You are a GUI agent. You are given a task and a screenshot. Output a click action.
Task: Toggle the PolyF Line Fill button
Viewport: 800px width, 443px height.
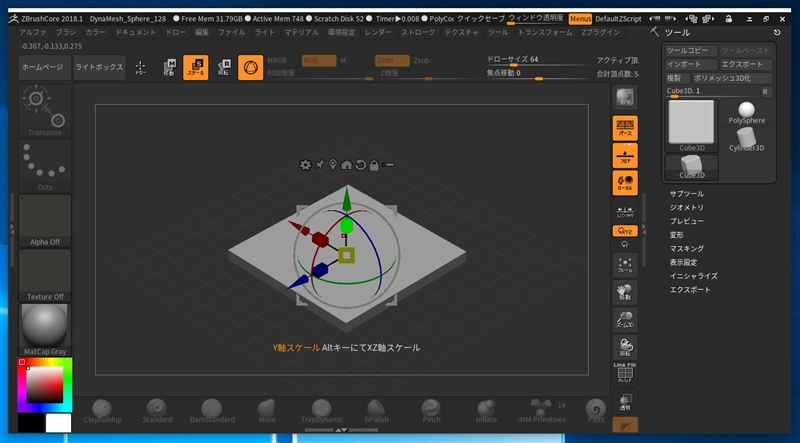(x=625, y=374)
